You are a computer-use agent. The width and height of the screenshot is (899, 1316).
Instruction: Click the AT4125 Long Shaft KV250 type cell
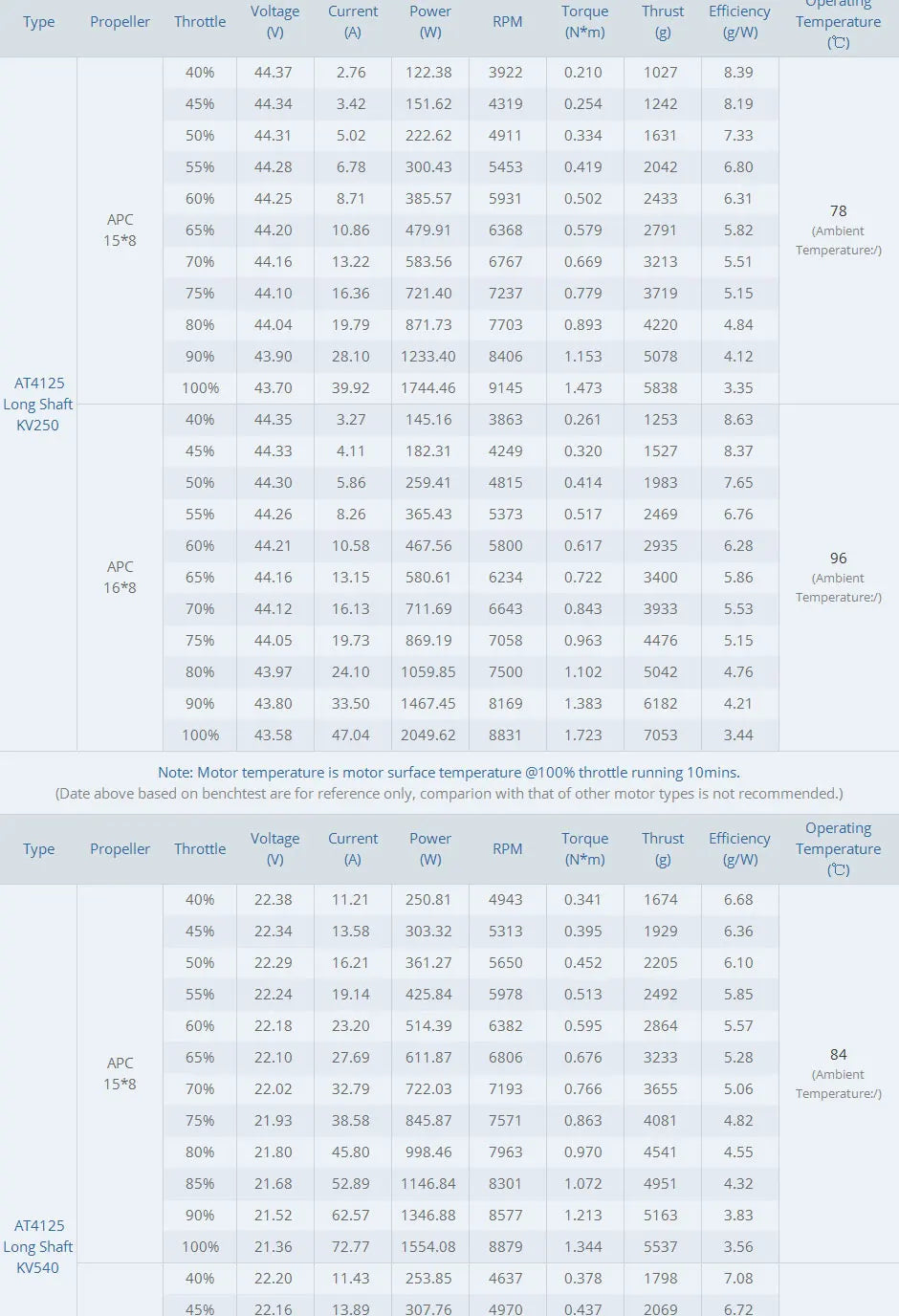click(38, 404)
